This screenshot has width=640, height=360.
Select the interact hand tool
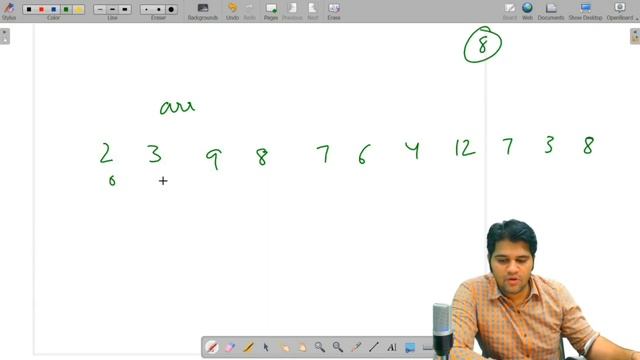click(x=284, y=347)
